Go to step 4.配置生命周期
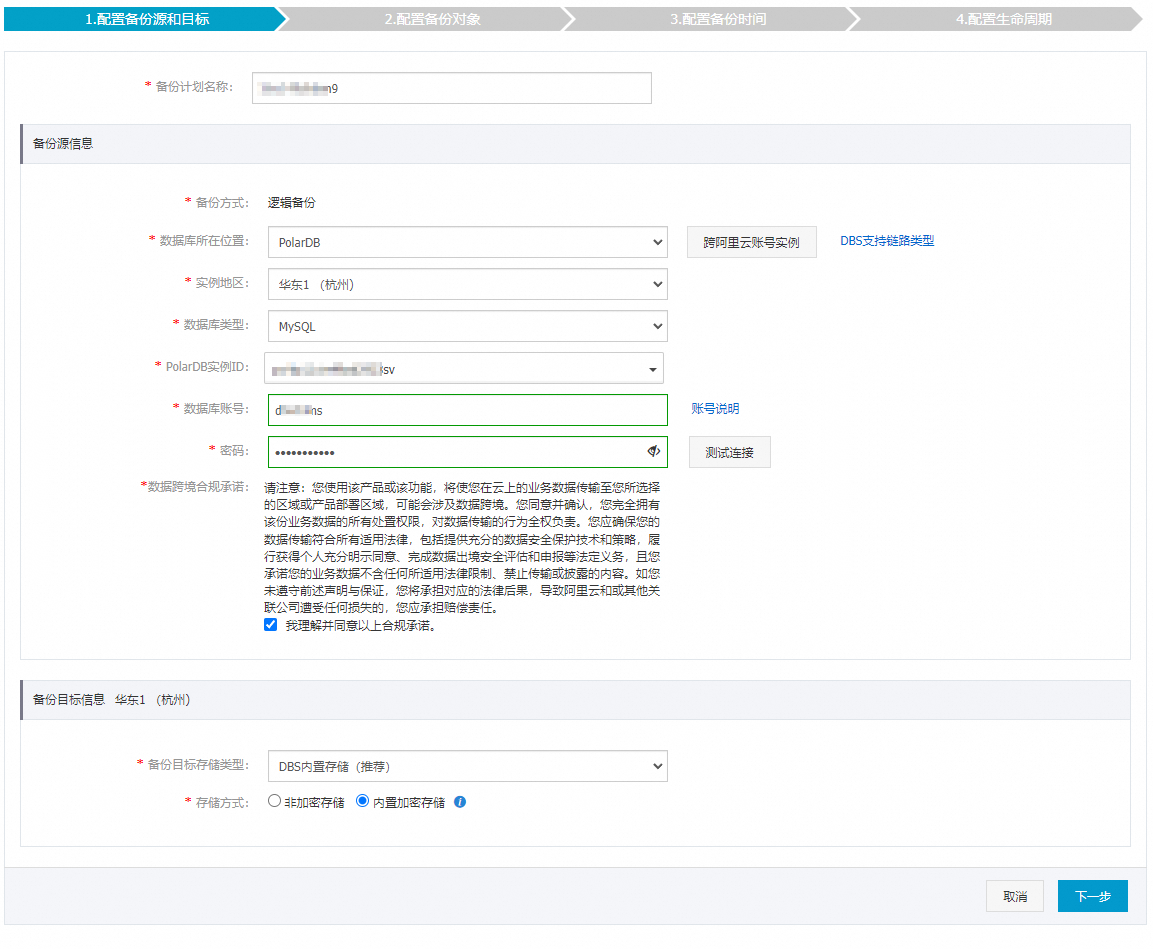This screenshot has width=1153, height=950. coord(1003,19)
